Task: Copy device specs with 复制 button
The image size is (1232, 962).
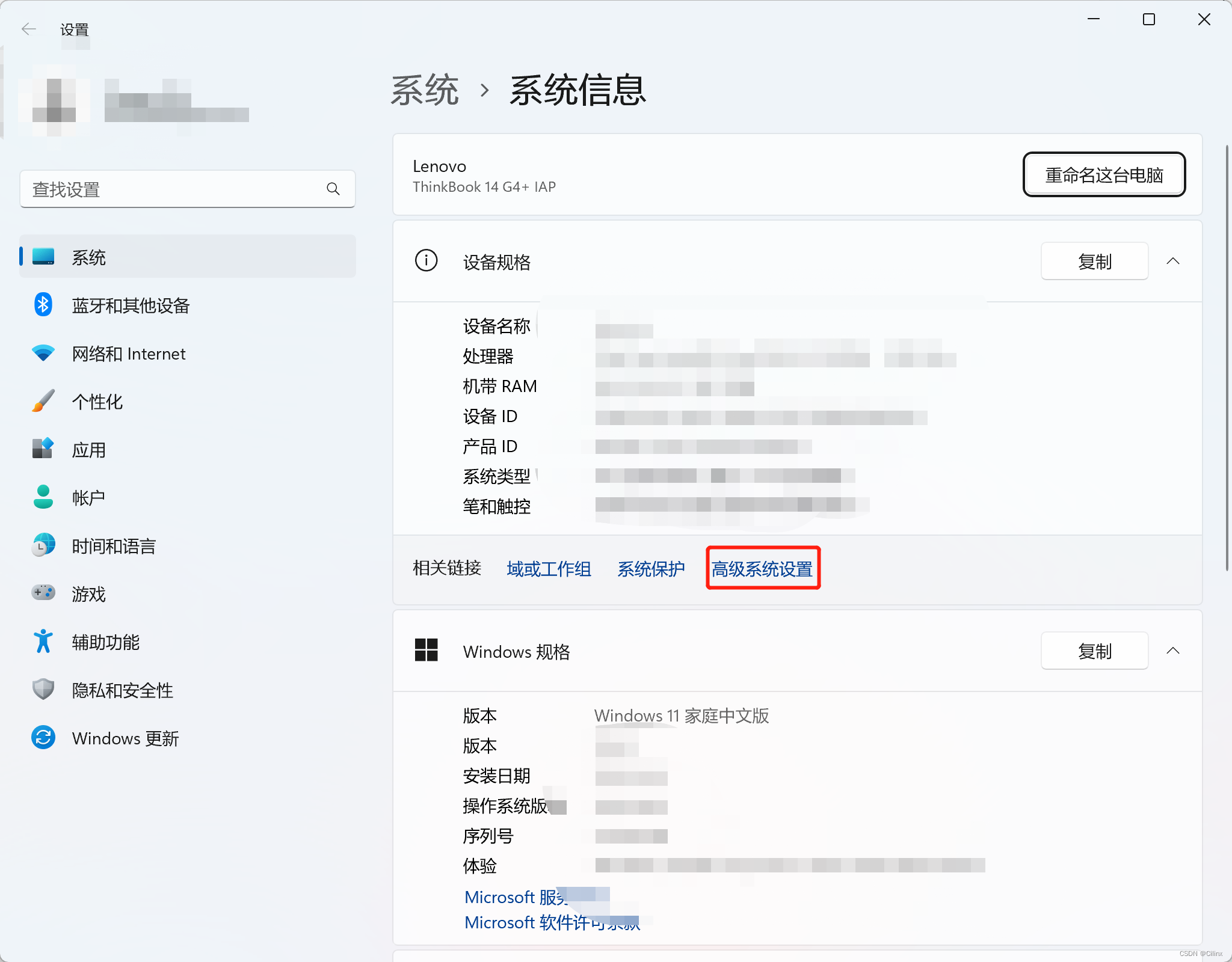Action: pyautogui.click(x=1094, y=262)
